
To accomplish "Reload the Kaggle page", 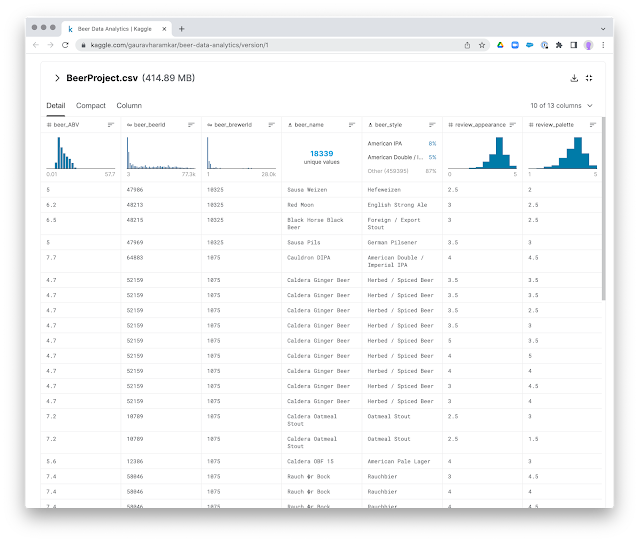I will 65,45.
